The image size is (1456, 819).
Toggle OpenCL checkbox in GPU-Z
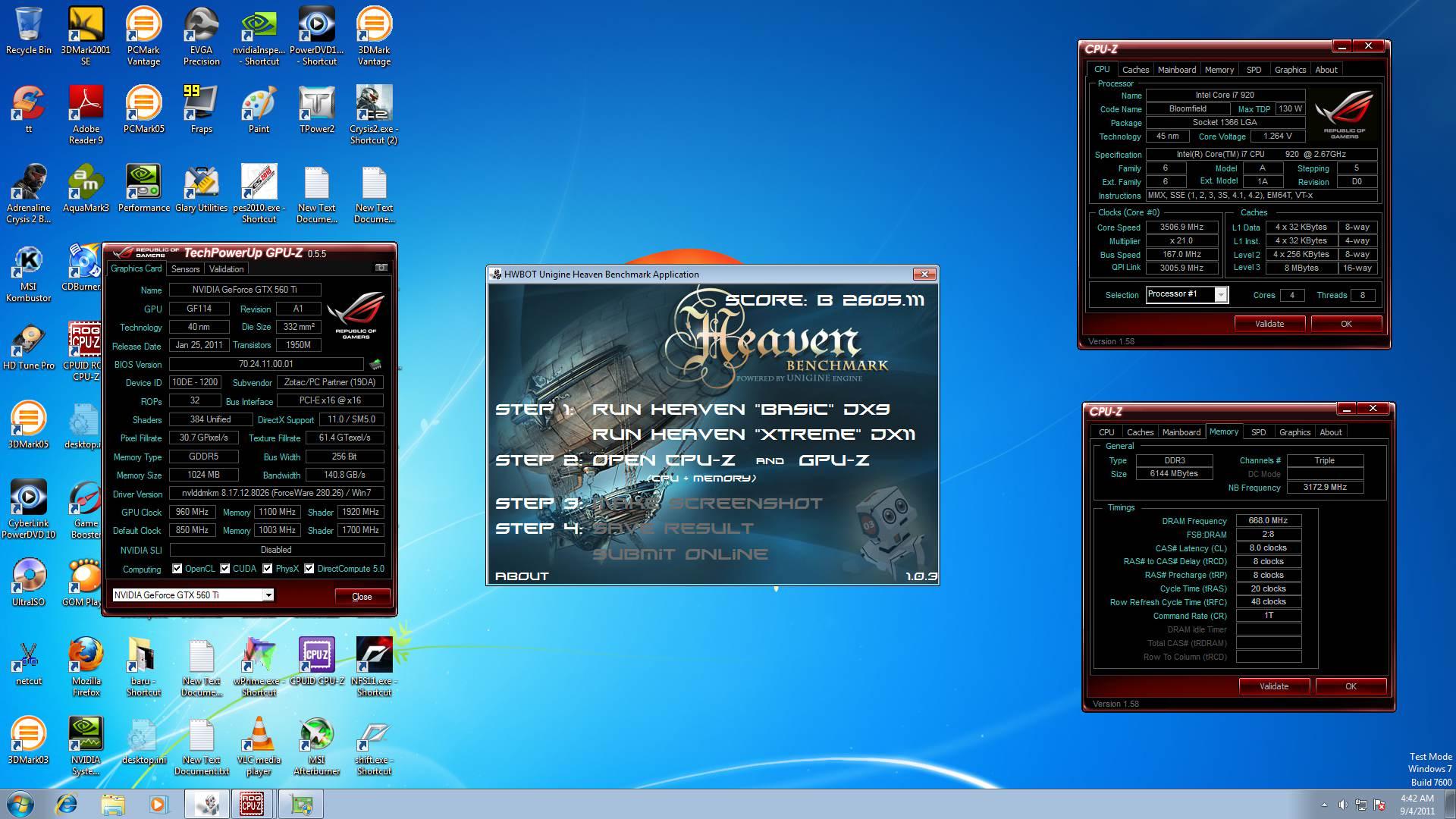177,569
